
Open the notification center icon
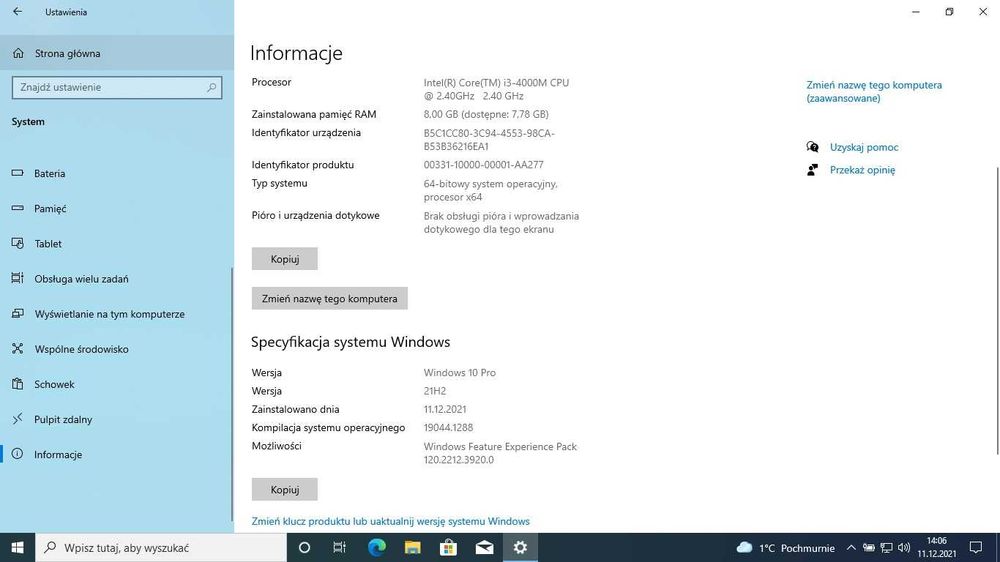point(976,547)
